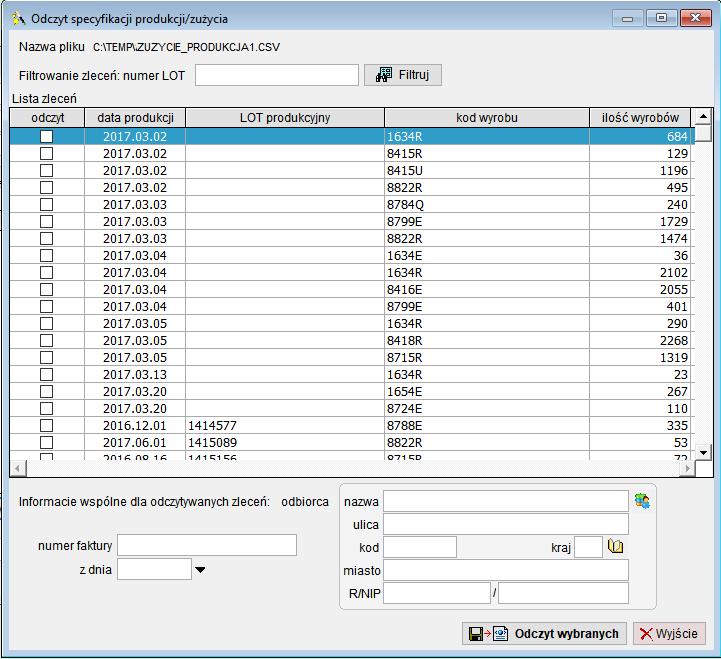Click the vertical scrollbar thumb
This screenshot has height=659, width=721.
704,133
